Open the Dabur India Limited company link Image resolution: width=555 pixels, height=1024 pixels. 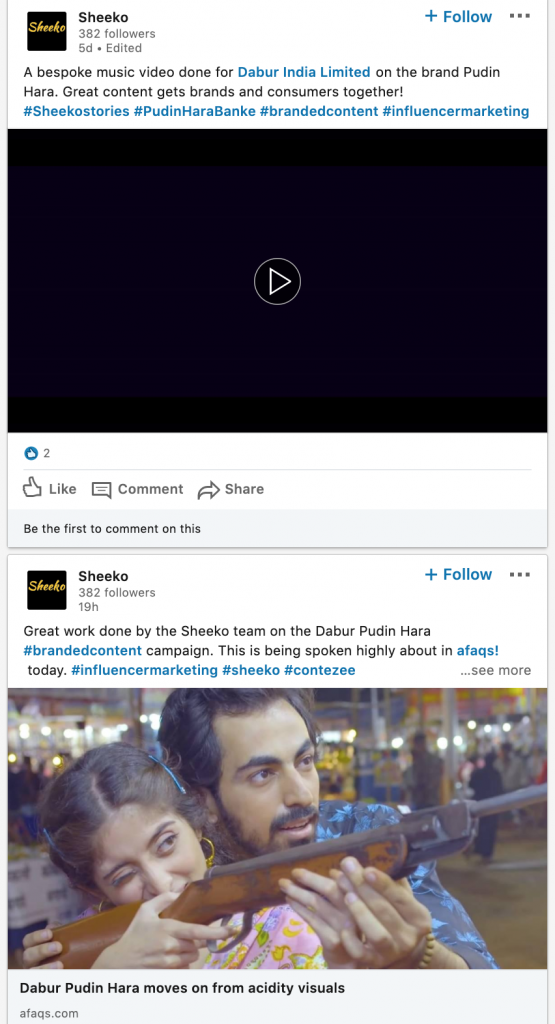click(304, 72)
